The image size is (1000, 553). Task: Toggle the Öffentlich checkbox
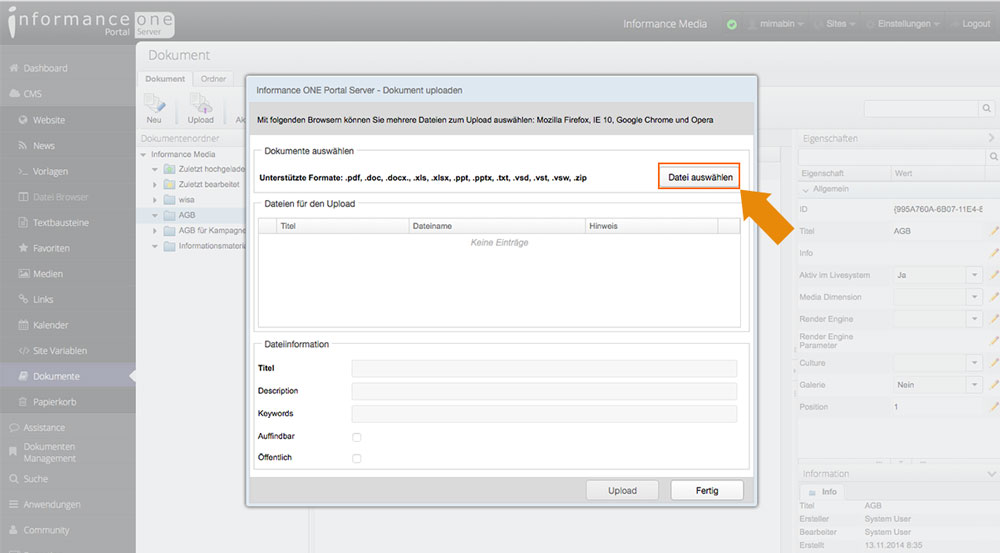[357, 458]
